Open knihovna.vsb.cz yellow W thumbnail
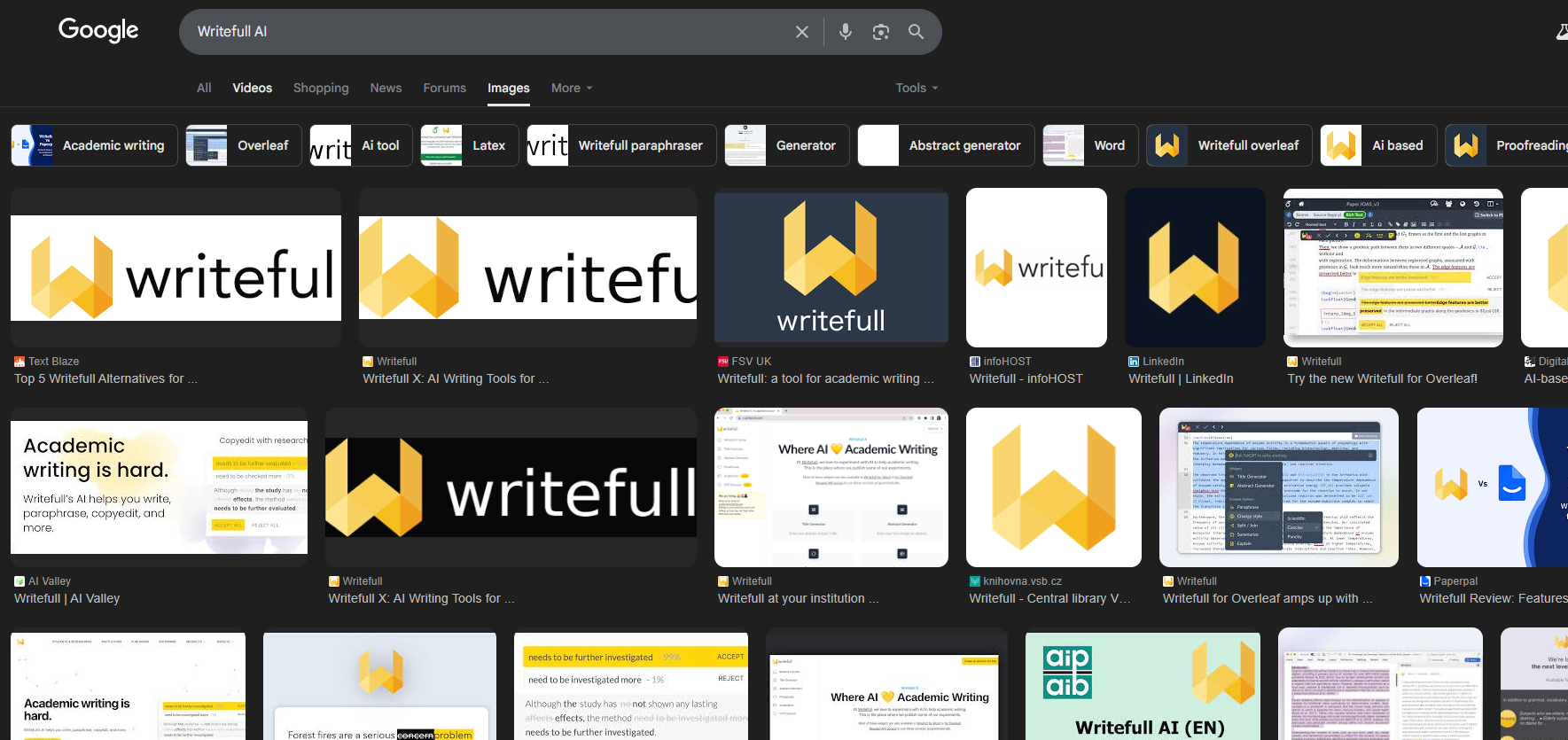This screenshot has height=740, width=1568. click(x=1054, y=487)
